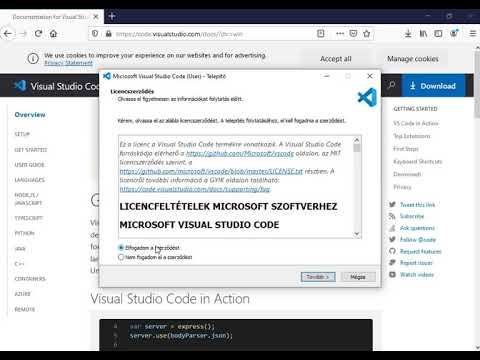This screenshot has height=360, width=480.
Task: Expand the LANGUAGES docs section
Action: (29, 180)
